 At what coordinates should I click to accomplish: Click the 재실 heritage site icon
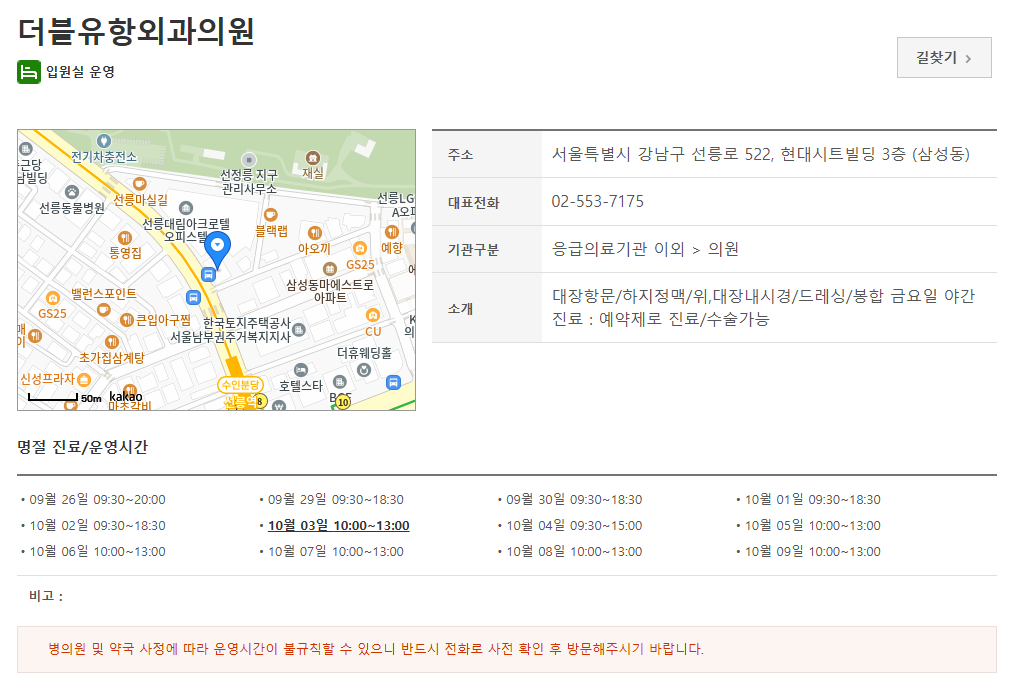click(312, 158)
